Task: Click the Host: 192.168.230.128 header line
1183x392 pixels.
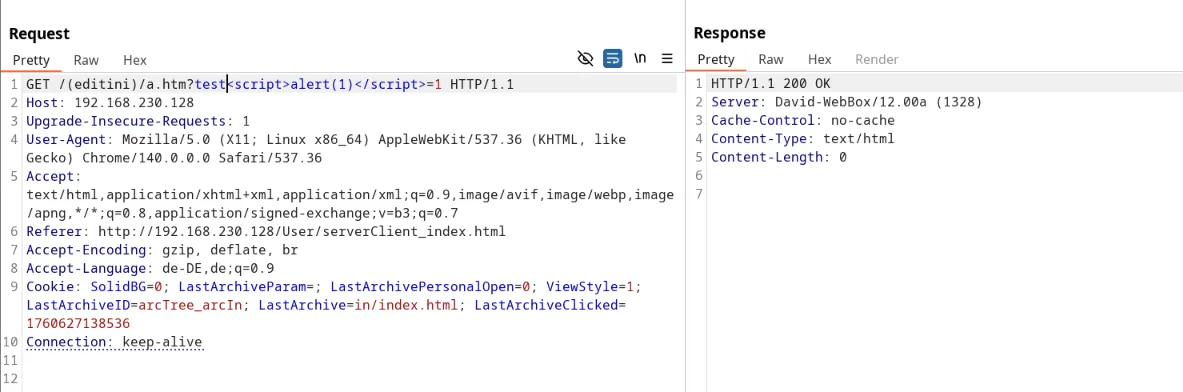Action: pyautogui.click(x=110, y=103)
